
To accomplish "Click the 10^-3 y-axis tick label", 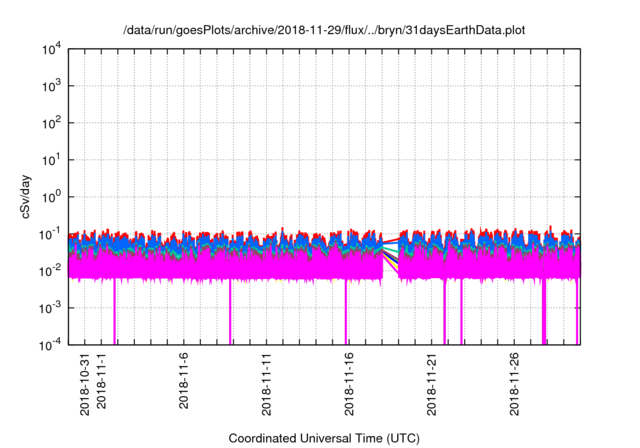I will pyautogui.click(x=50, y=308).
